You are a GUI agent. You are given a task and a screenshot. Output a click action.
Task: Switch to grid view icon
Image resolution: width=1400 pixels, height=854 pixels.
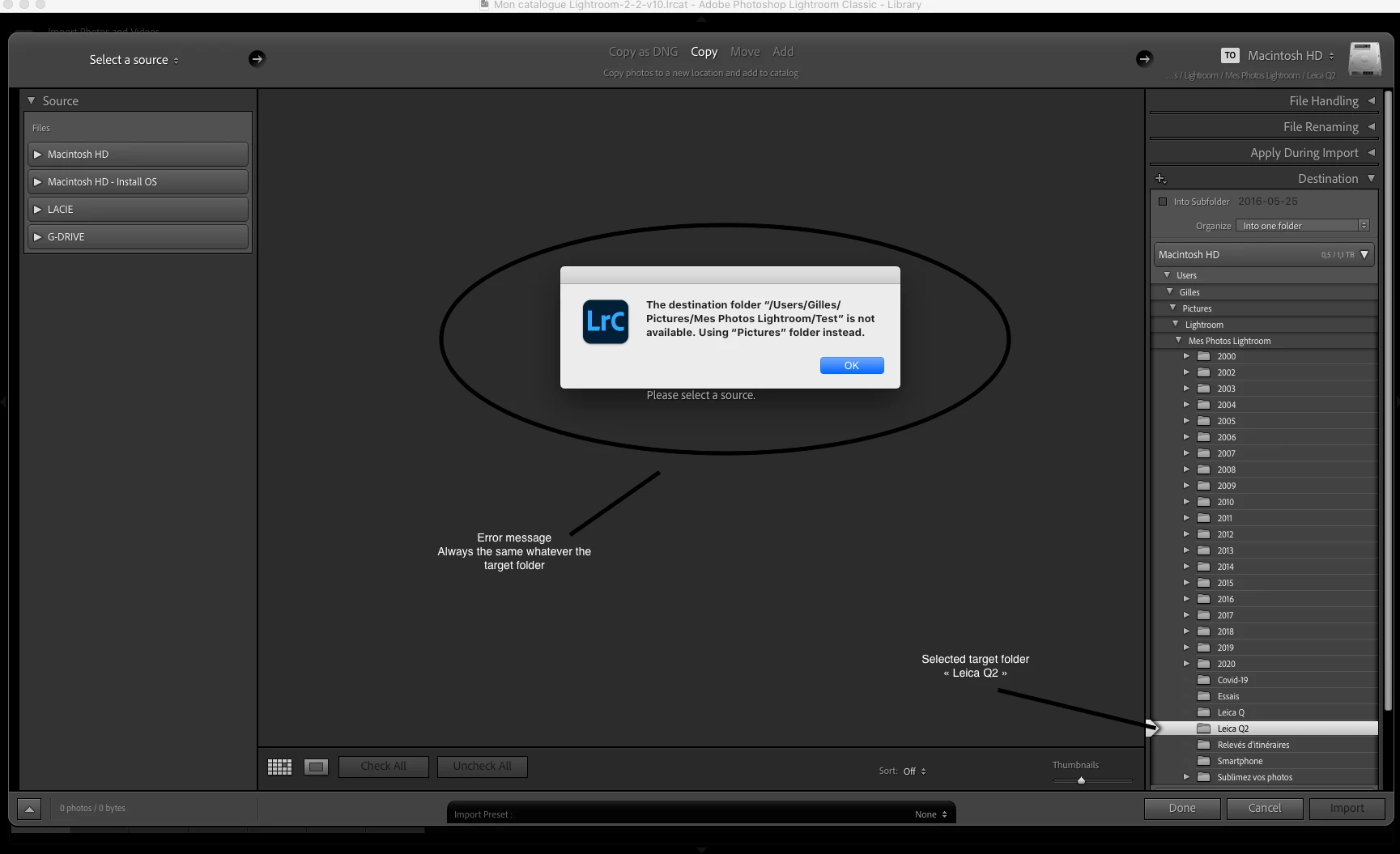tap(279, 767)
